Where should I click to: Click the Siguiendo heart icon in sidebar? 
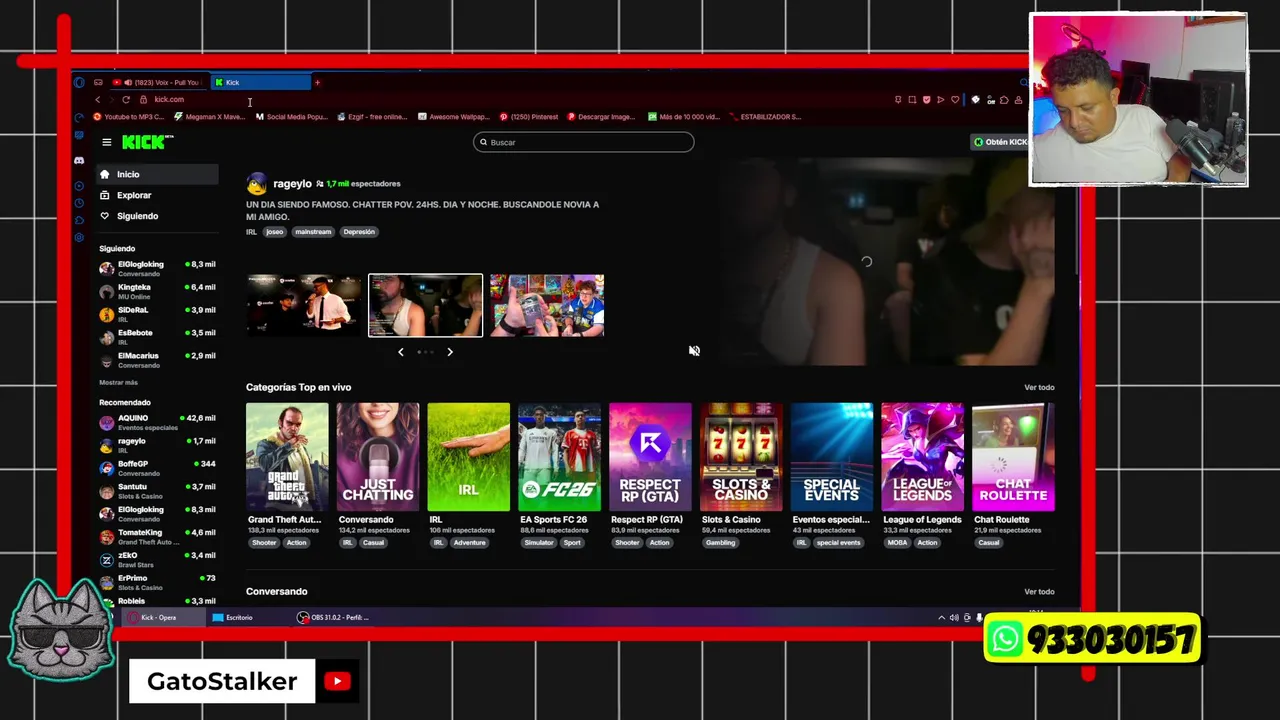coord(105,216)
